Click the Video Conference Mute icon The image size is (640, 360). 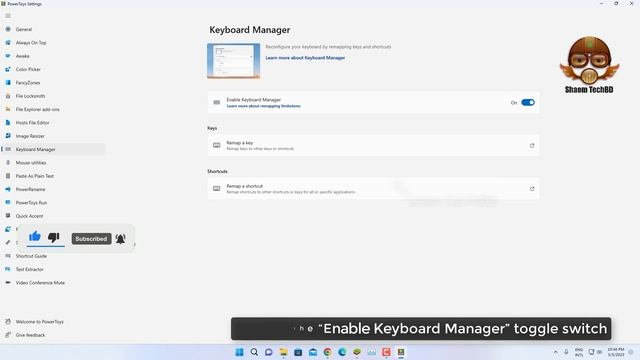click(x=8, y=282)
